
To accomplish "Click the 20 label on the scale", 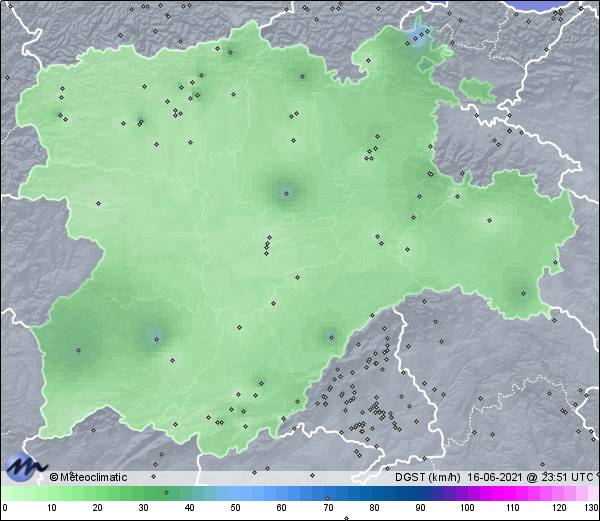I will click(x=97, y=507).
